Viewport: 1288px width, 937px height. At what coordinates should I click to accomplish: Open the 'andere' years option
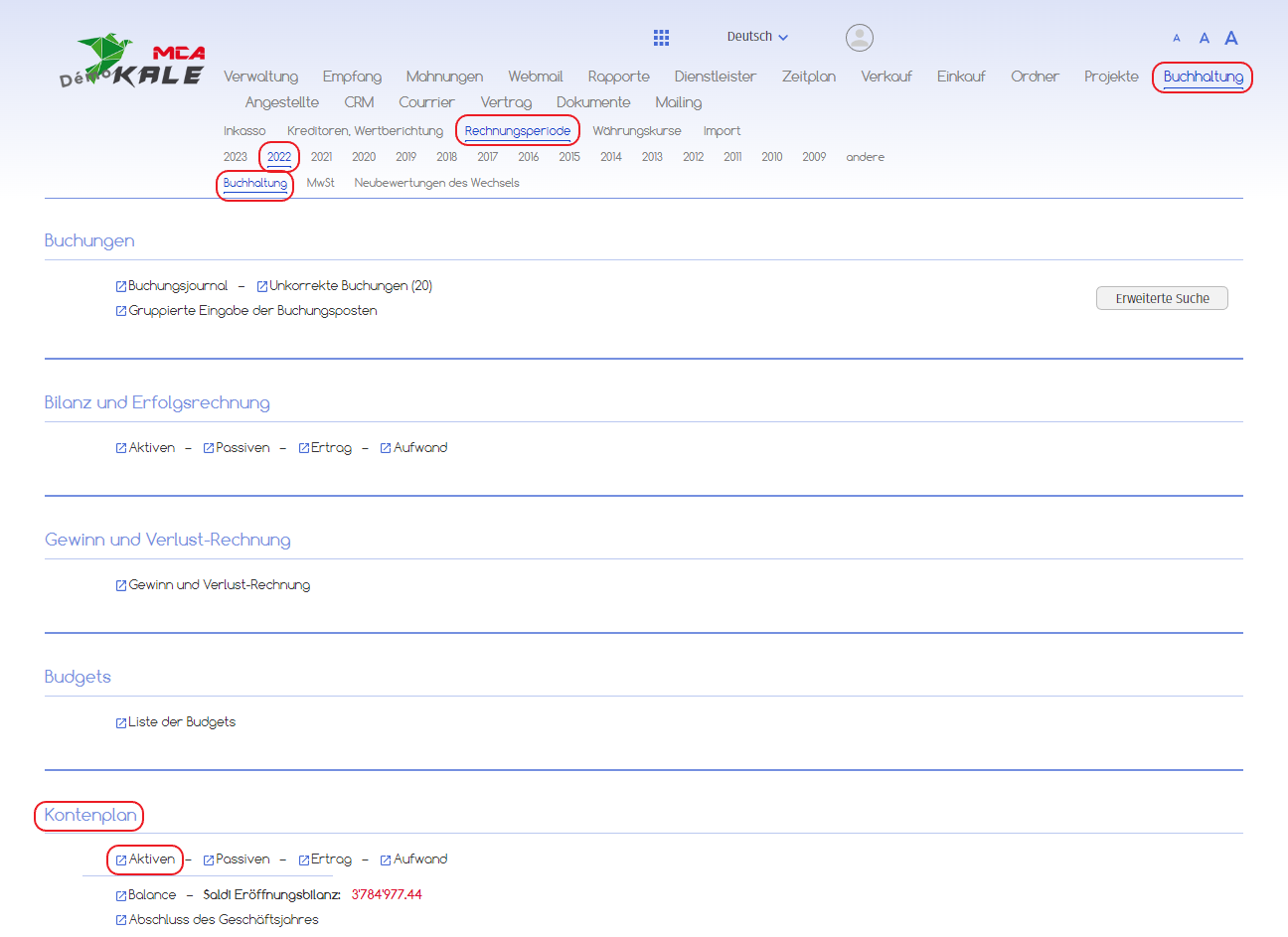pos(865,157)
